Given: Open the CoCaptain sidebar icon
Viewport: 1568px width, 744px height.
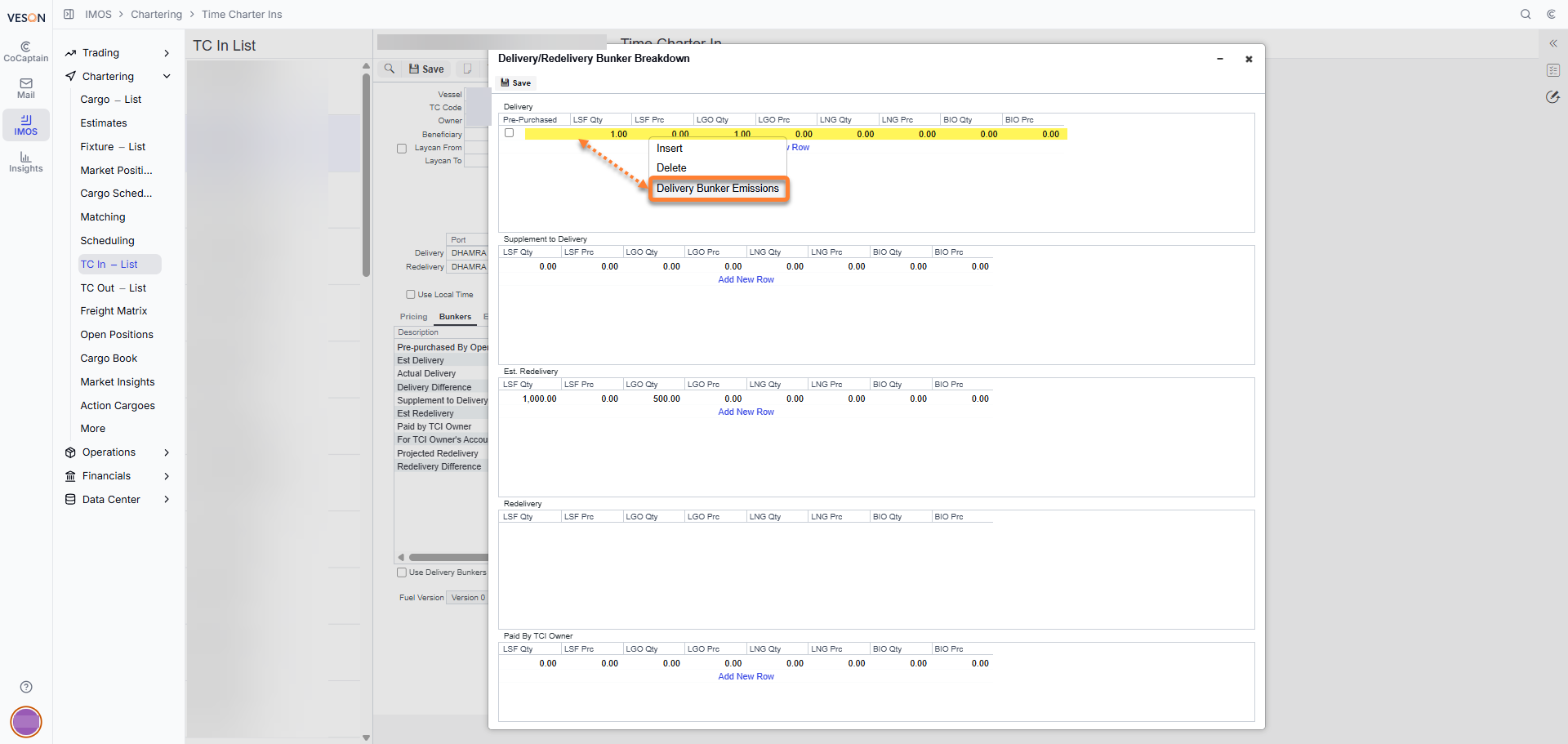Looking at the screenshot, I should (x=26, y=52).
